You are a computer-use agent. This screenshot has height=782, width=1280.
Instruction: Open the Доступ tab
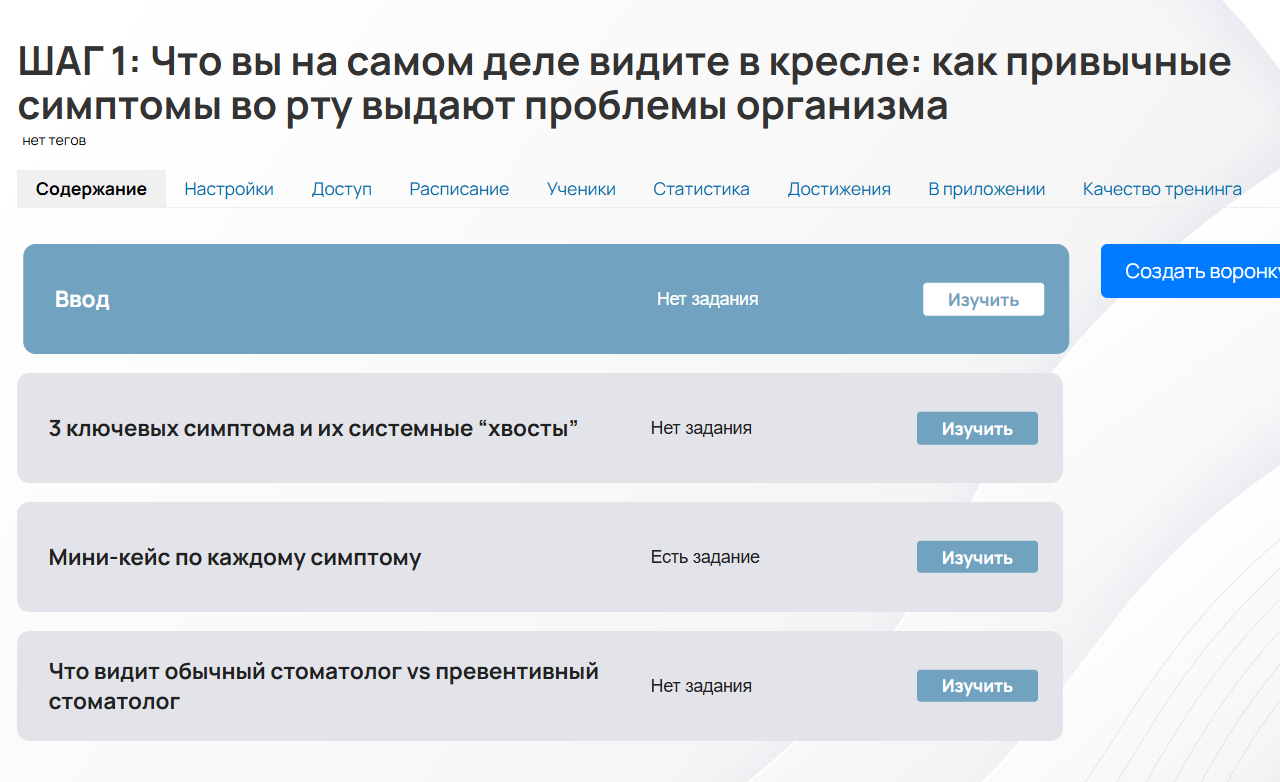341,188
